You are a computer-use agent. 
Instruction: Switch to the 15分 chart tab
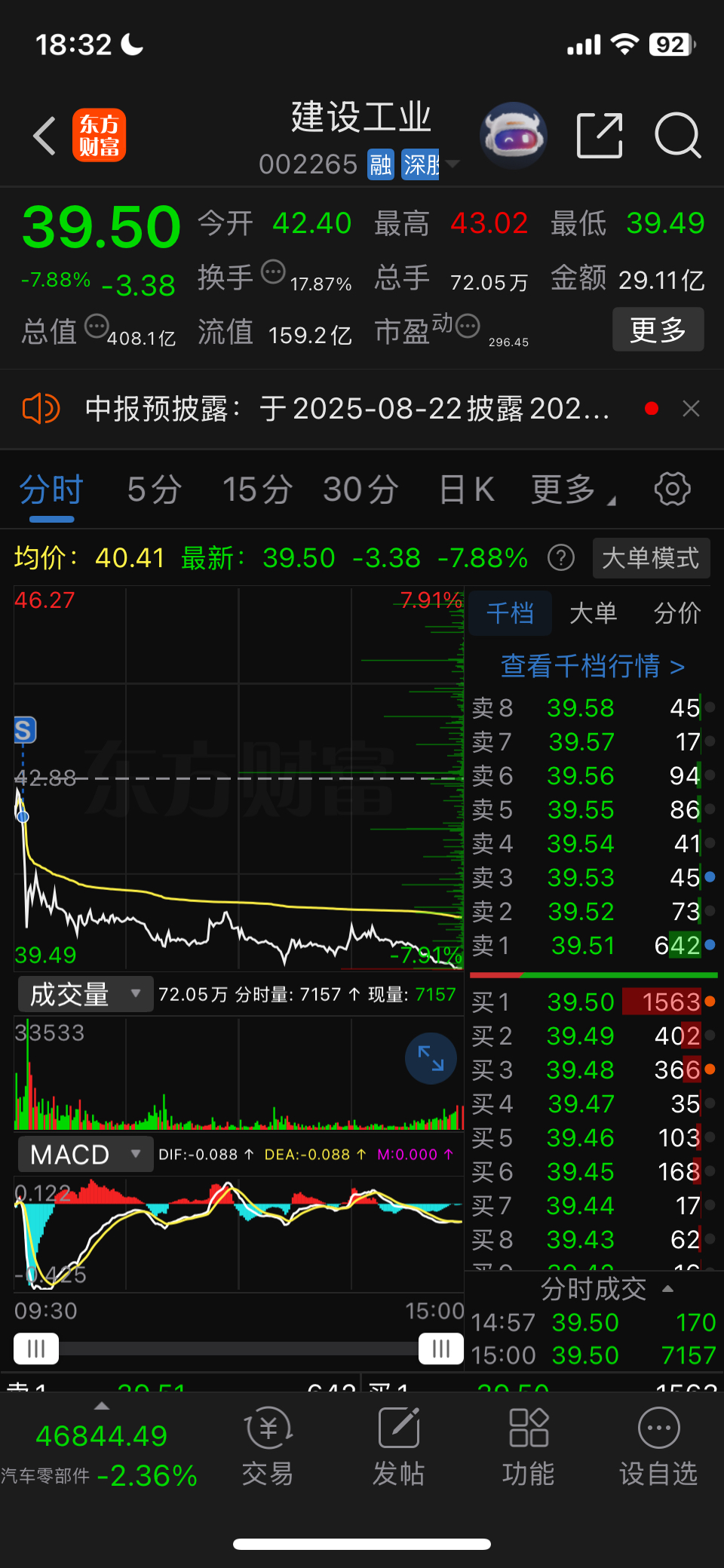(257, 489)
